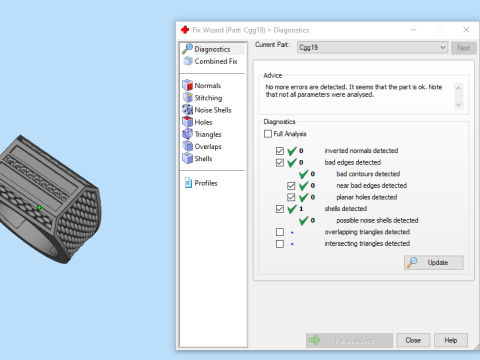The width and height of the screenshot is (480, 360).
Task: Click the Advice box scroll up arrow
Action: coord(458,88)
